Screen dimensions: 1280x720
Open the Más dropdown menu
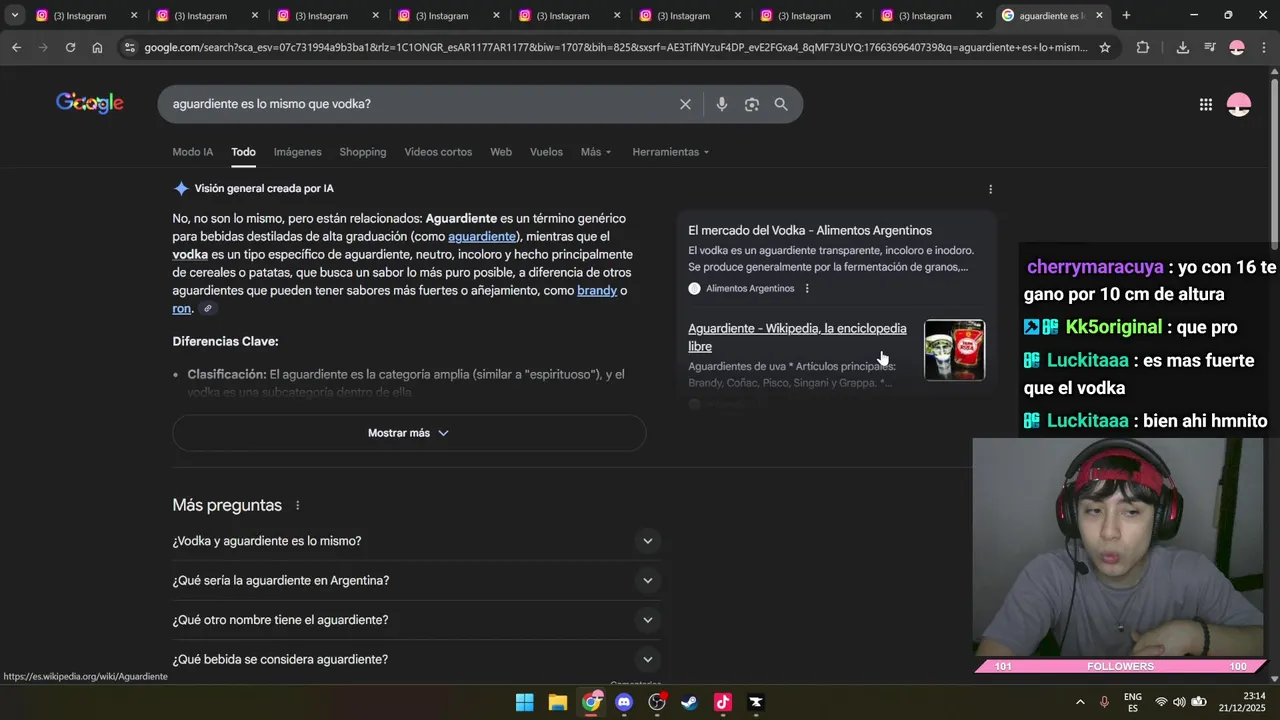point(595,152)
